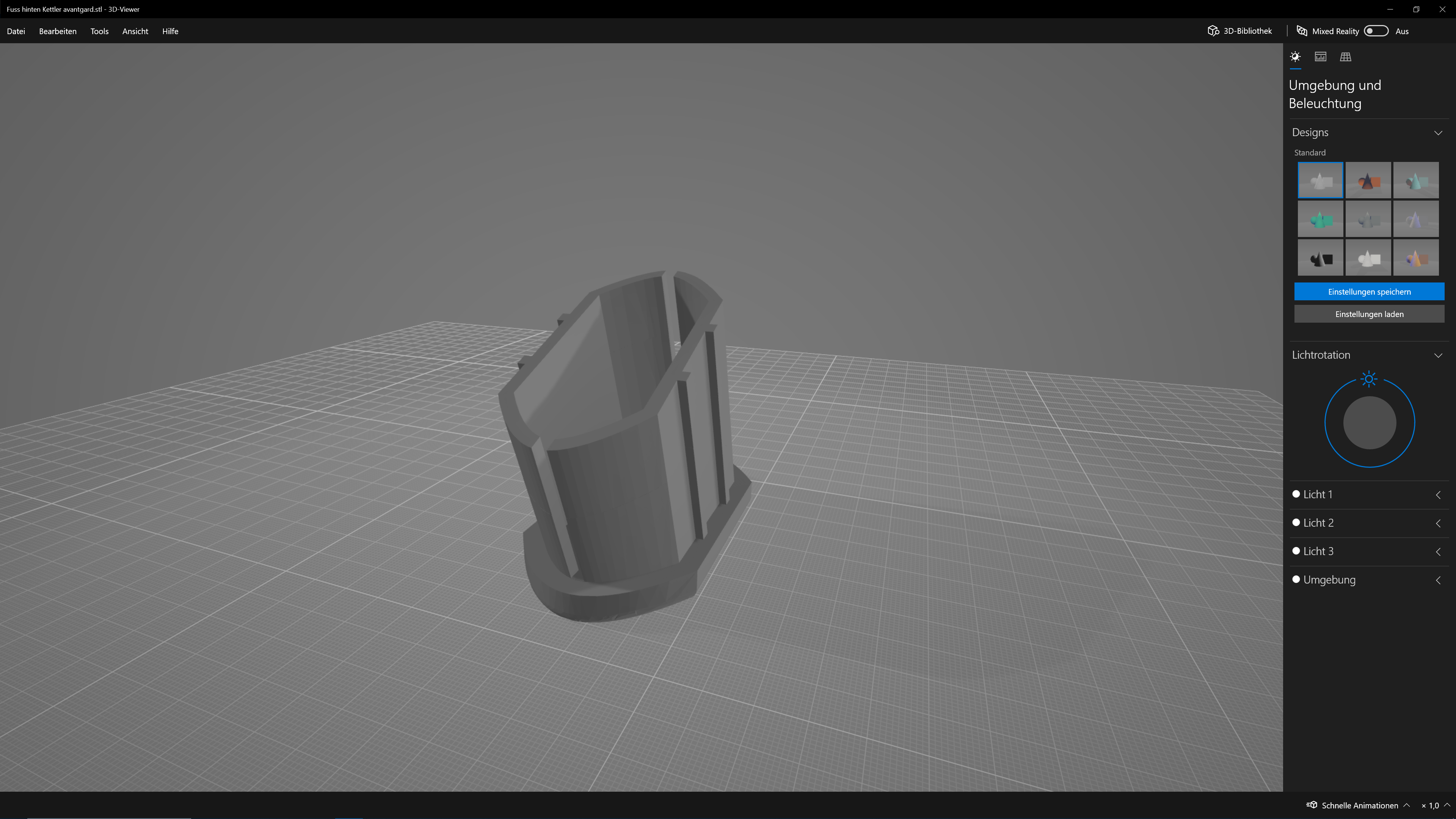Restore down the 3D-Viewer window
The image size is (1456, 819).
(1416, 9)
